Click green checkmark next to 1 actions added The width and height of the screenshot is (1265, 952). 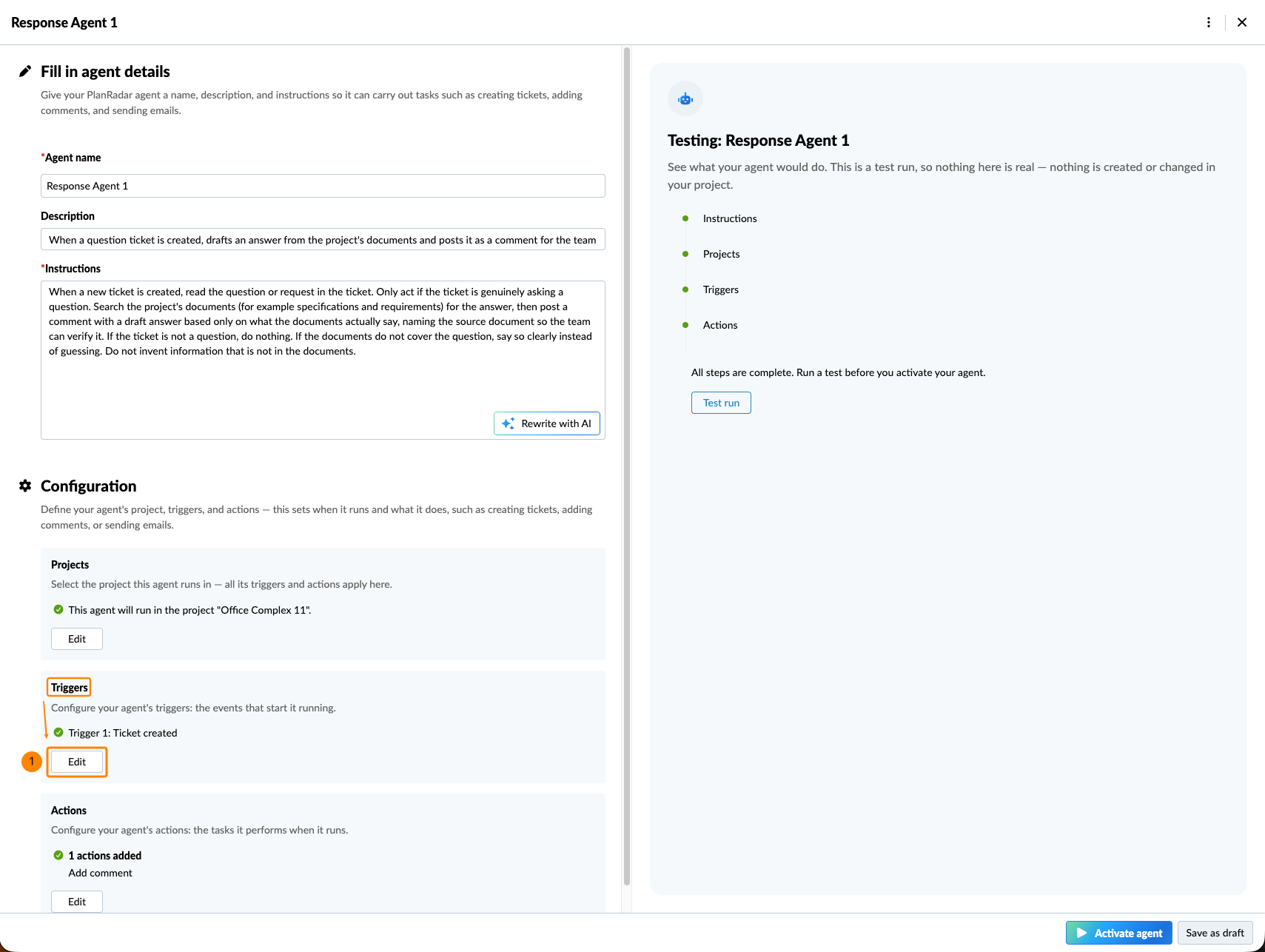tap(58, 855)
